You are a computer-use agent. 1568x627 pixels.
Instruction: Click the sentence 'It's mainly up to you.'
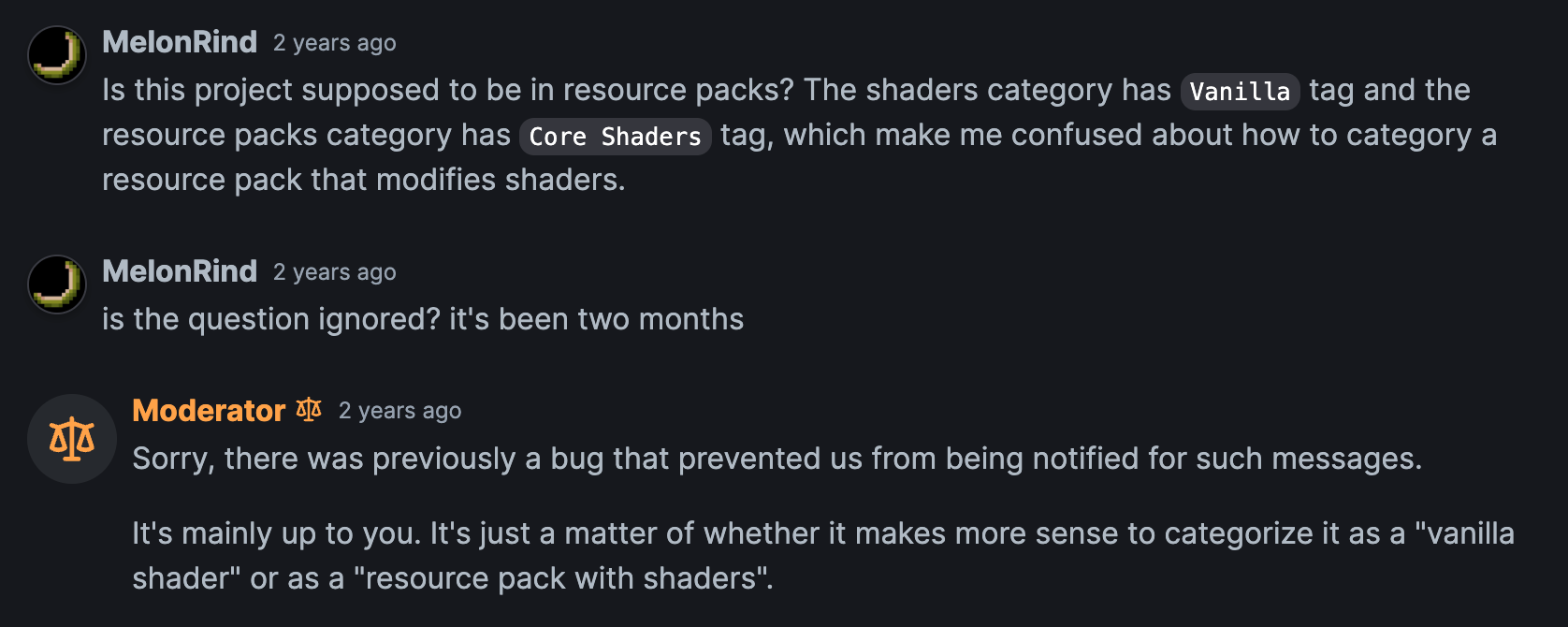tap(276, 533)
